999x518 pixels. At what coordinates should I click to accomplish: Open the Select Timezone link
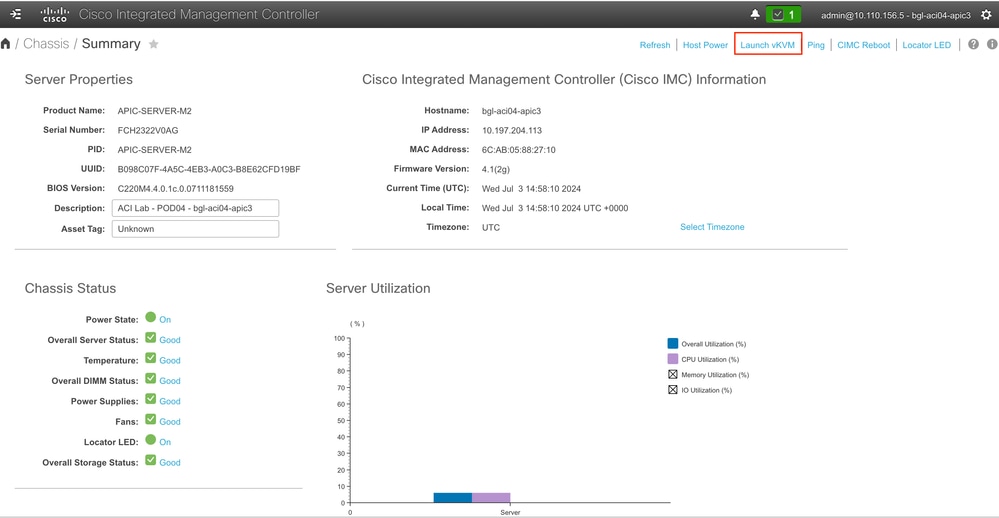point(712,227)
